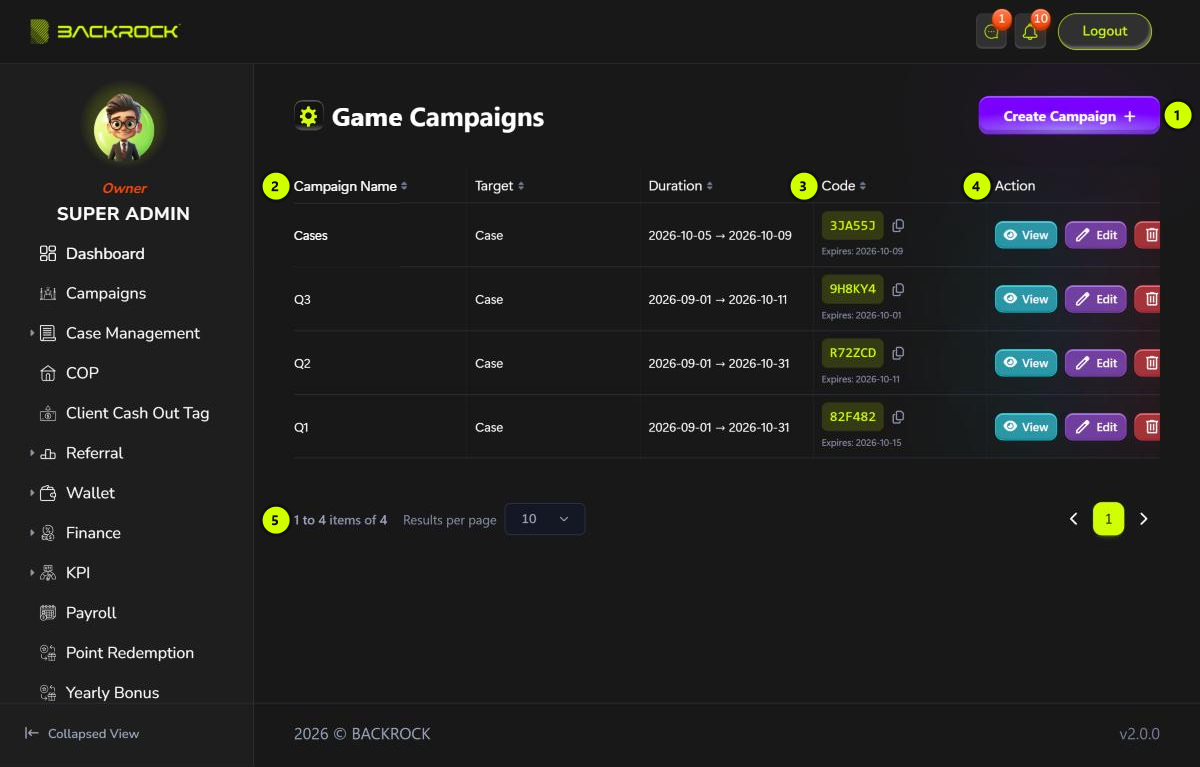Delete the Cases campaign
Viewport: 1200px width, 767px height.
[x=1148, y=235]
